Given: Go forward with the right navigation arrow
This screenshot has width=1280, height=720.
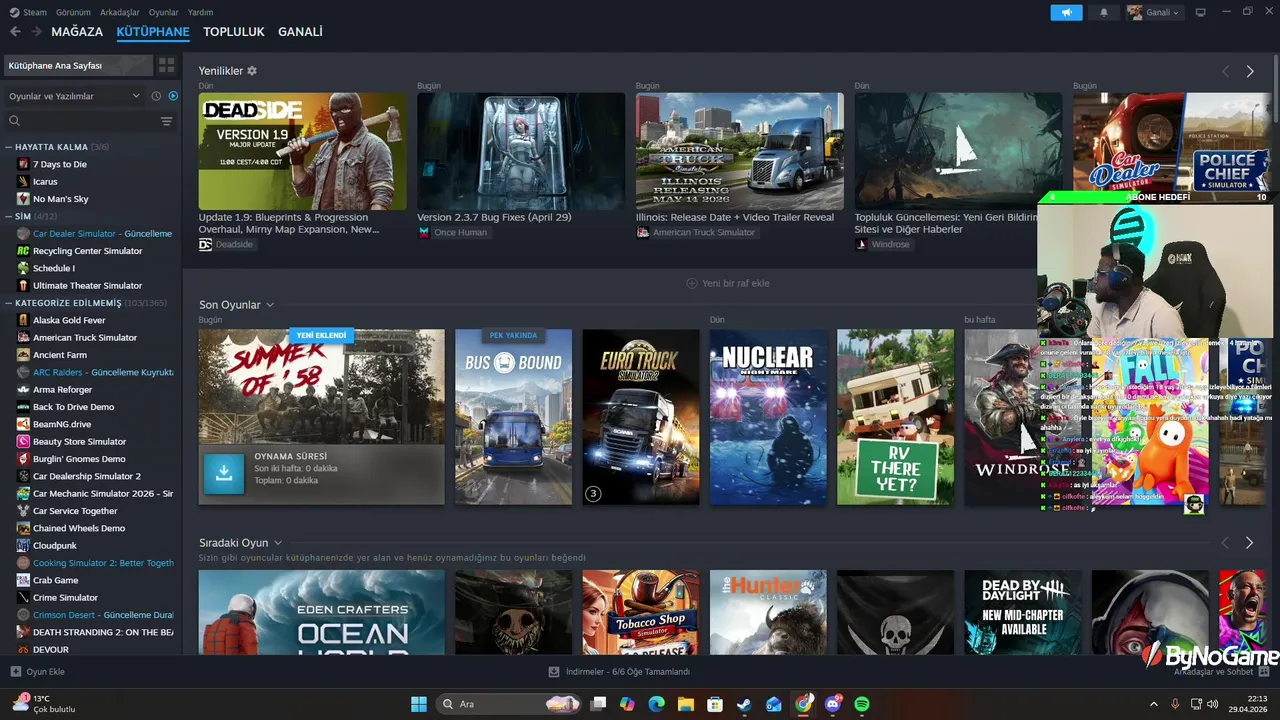Looking at the screenshot, I should pyautogui.click(x=36, y=32).
